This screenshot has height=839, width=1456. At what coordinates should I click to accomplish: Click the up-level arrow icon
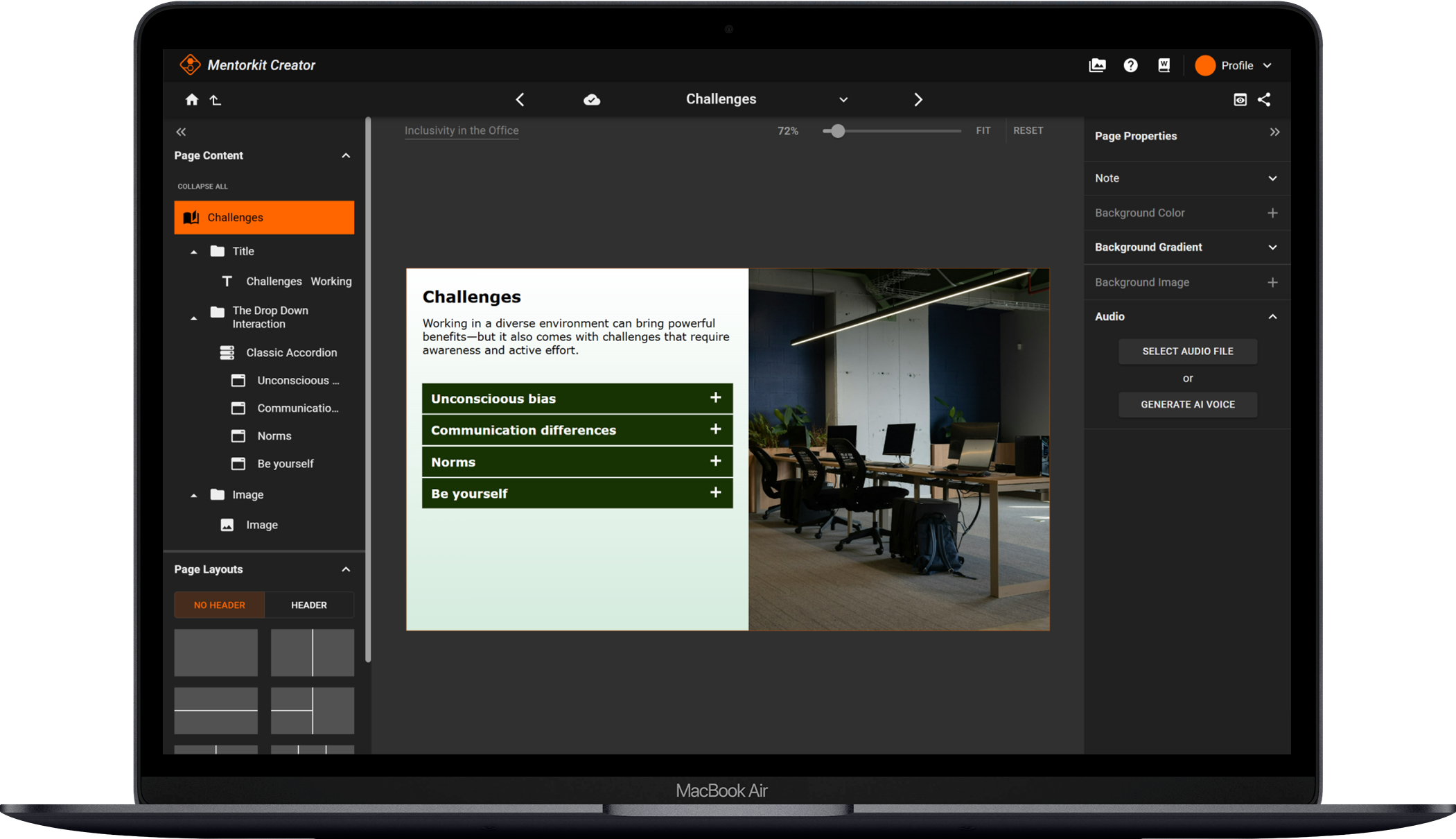coord(216,100)
